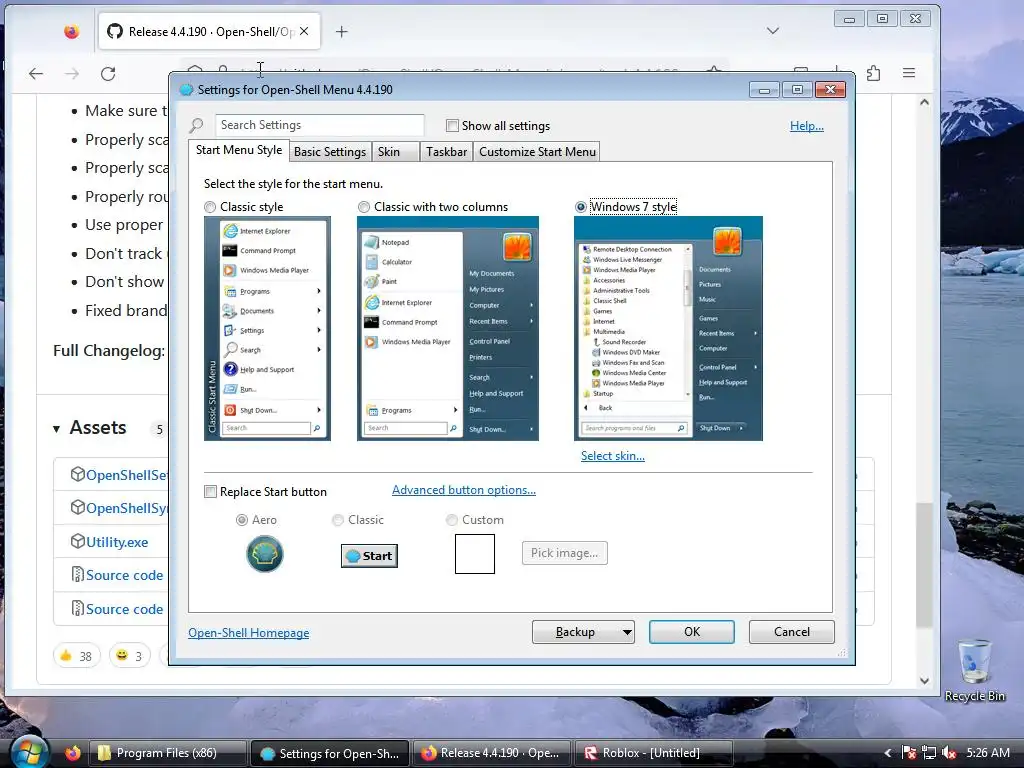Reload the page in Firefox
1024x768 pixels.
click(x=108, y=74)
